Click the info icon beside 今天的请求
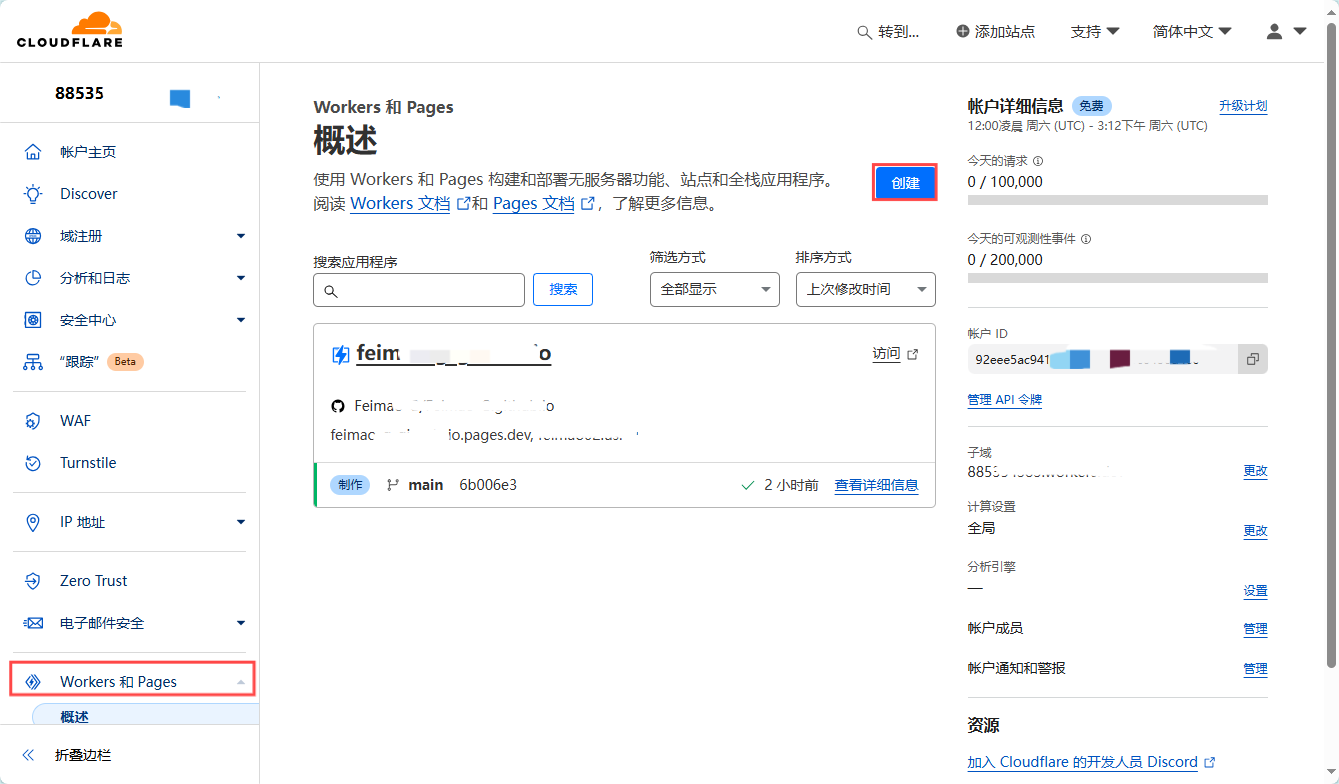The width and height of the screenshot is (1339, 784). click(1038, 161)
